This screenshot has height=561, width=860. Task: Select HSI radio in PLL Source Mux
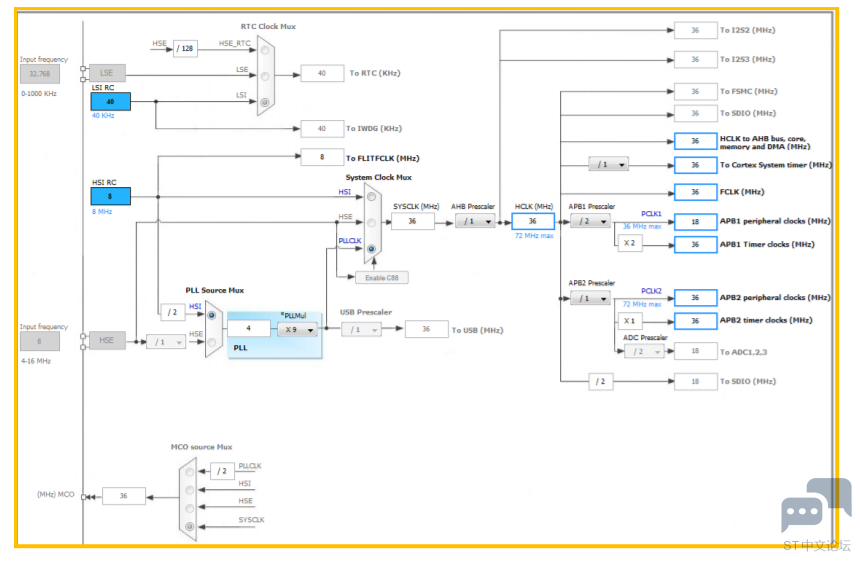coord(212,315)
